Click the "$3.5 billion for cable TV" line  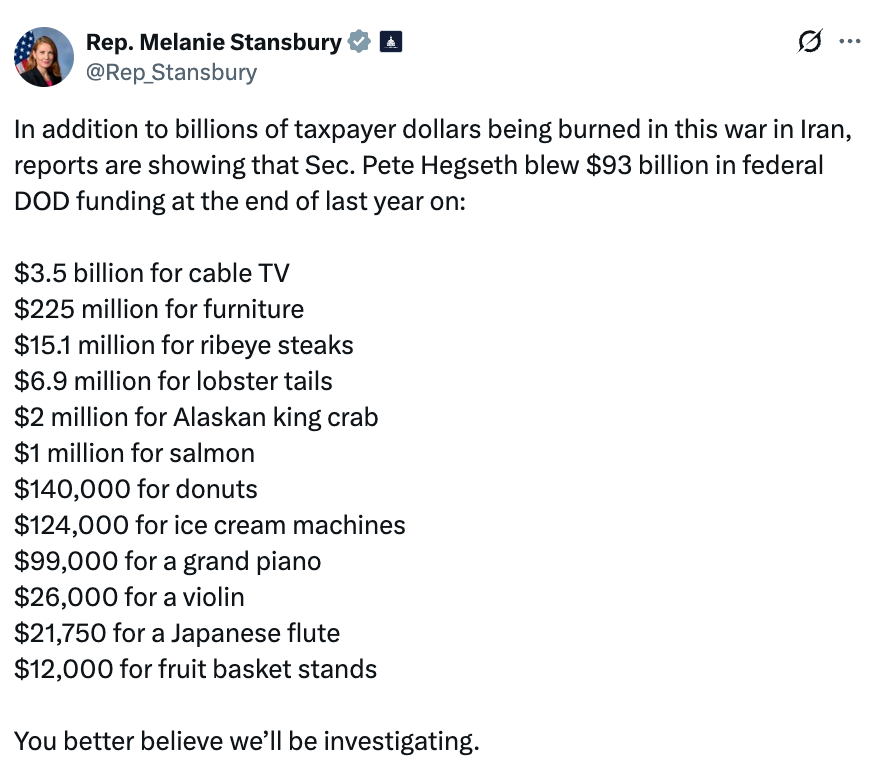pyautogui.click(x=152, y=273)
